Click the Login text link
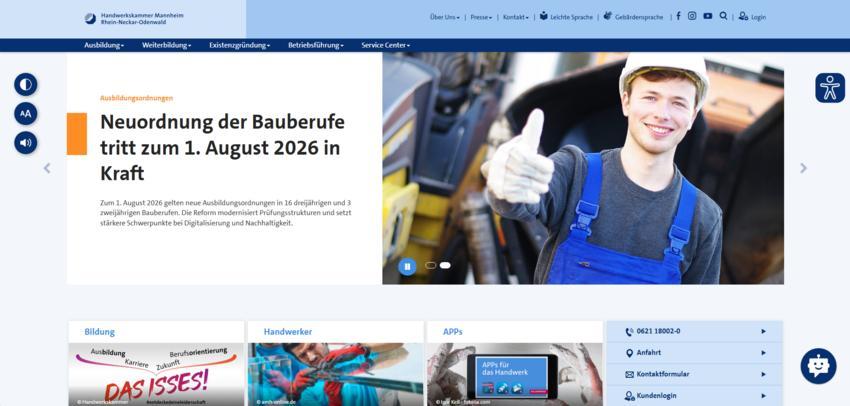The image size is (850, 406). (x=758, y=17)
